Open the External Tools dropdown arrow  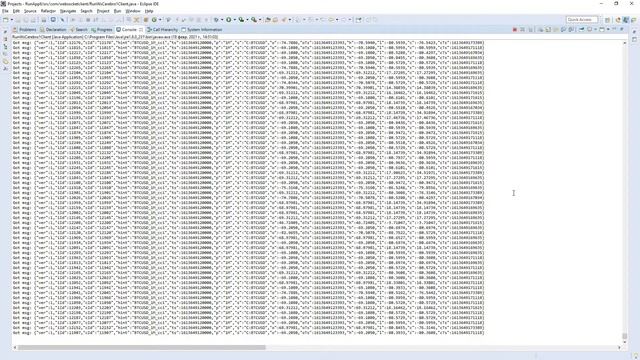point(260,20)
